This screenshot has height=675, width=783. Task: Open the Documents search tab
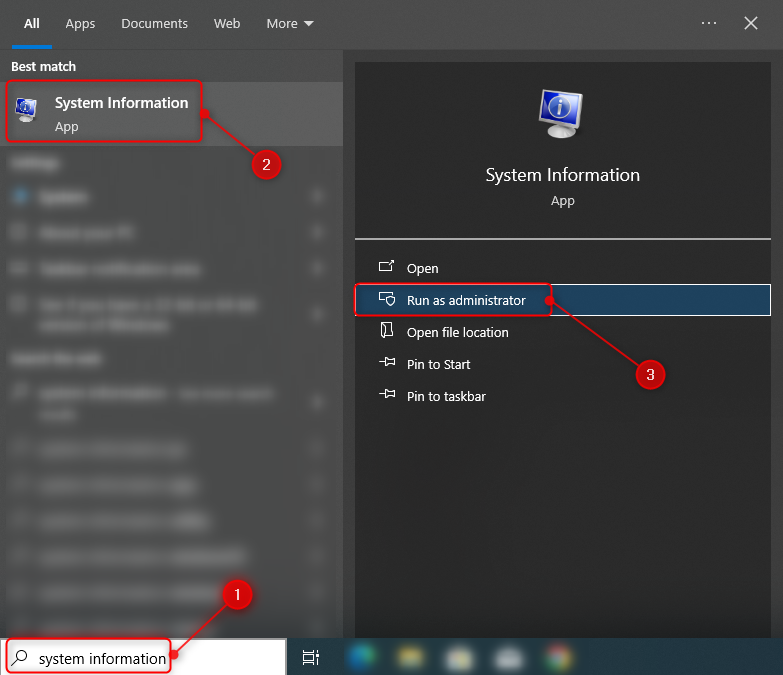(x=154, y=23)
